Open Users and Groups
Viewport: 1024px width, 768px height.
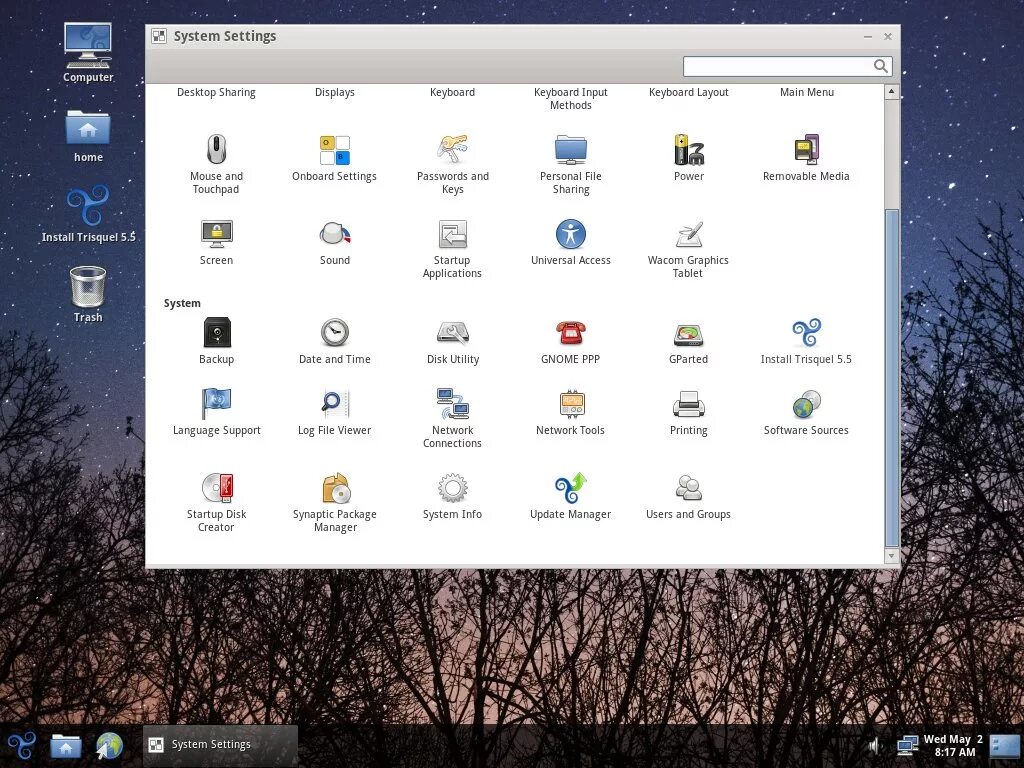coord(688,496)
